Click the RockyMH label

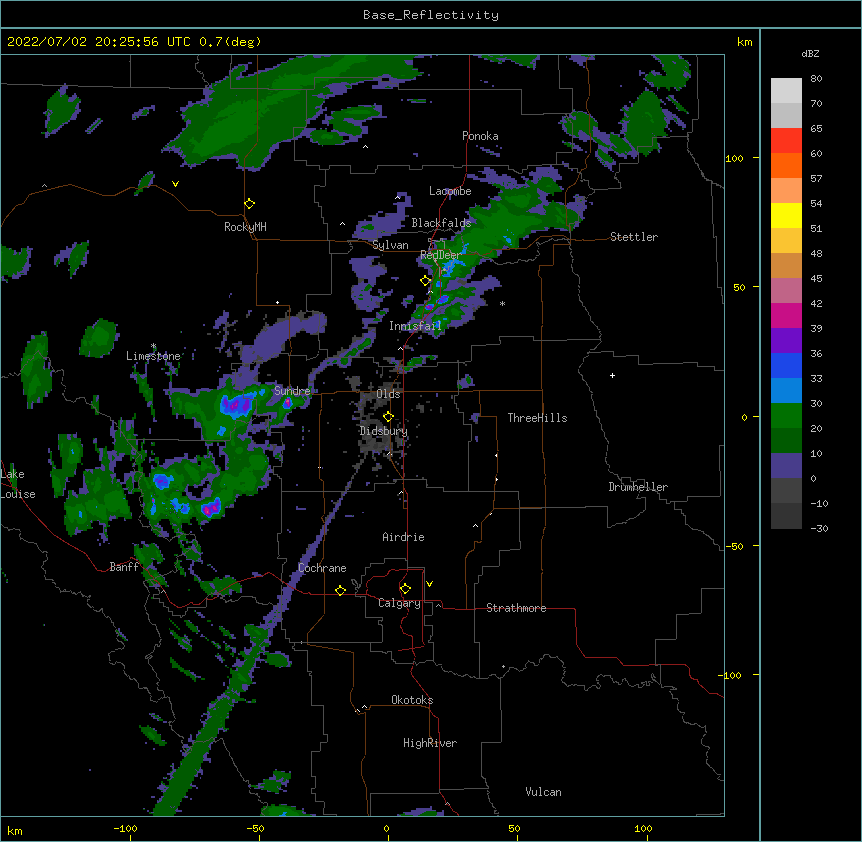tap(245, 227)
